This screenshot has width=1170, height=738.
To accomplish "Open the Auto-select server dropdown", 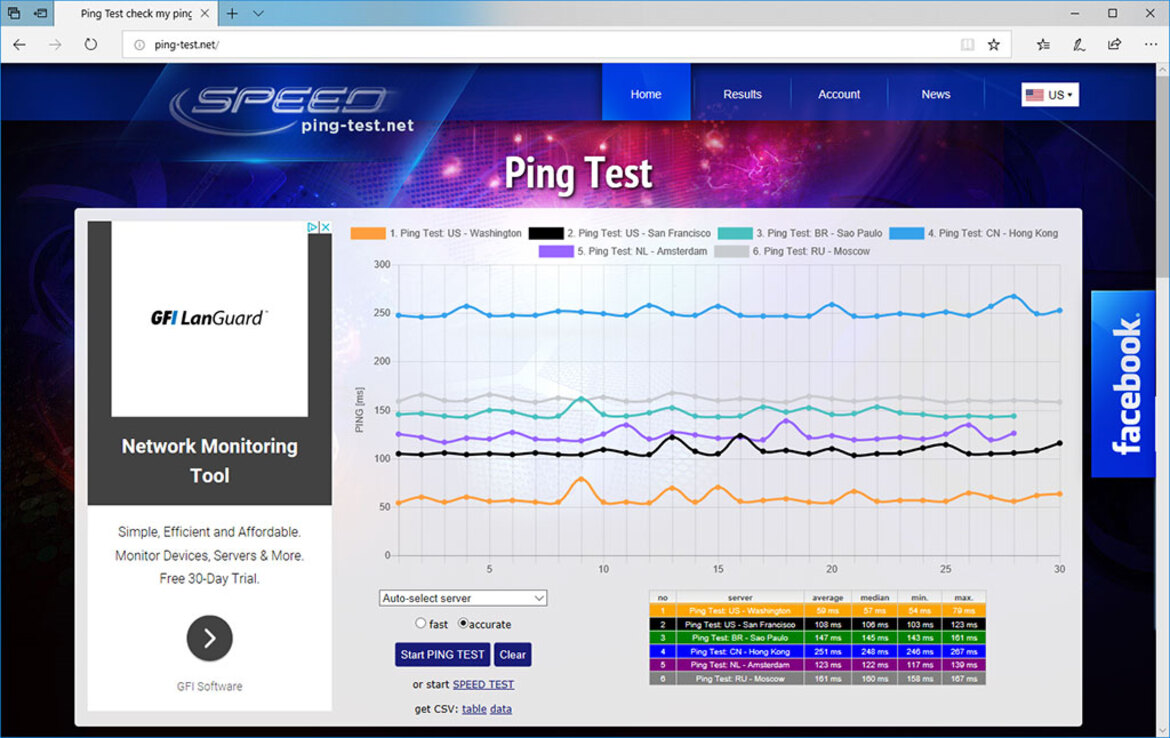I will tap(463, 598).
